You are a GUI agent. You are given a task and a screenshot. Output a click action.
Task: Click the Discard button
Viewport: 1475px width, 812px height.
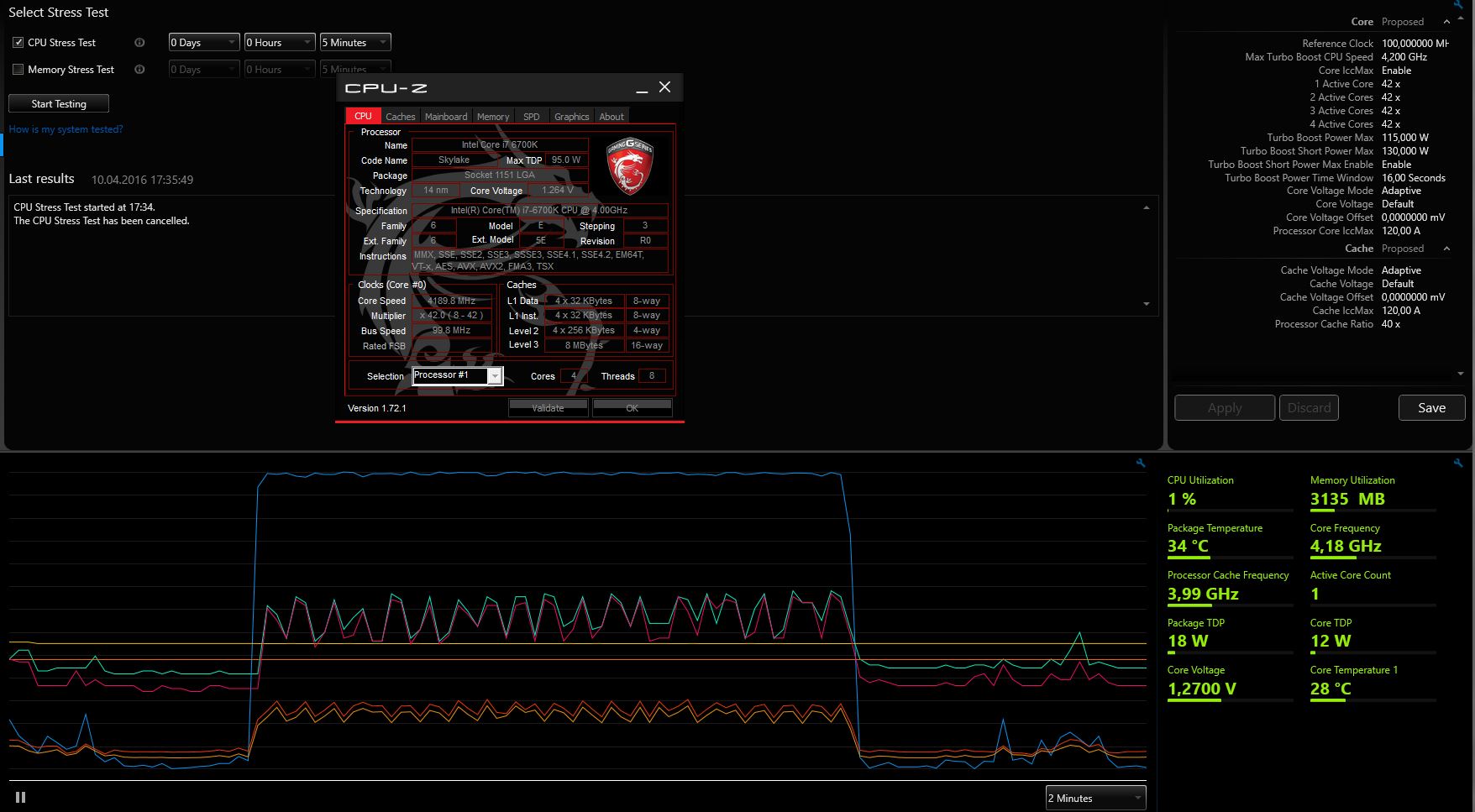1309,407
